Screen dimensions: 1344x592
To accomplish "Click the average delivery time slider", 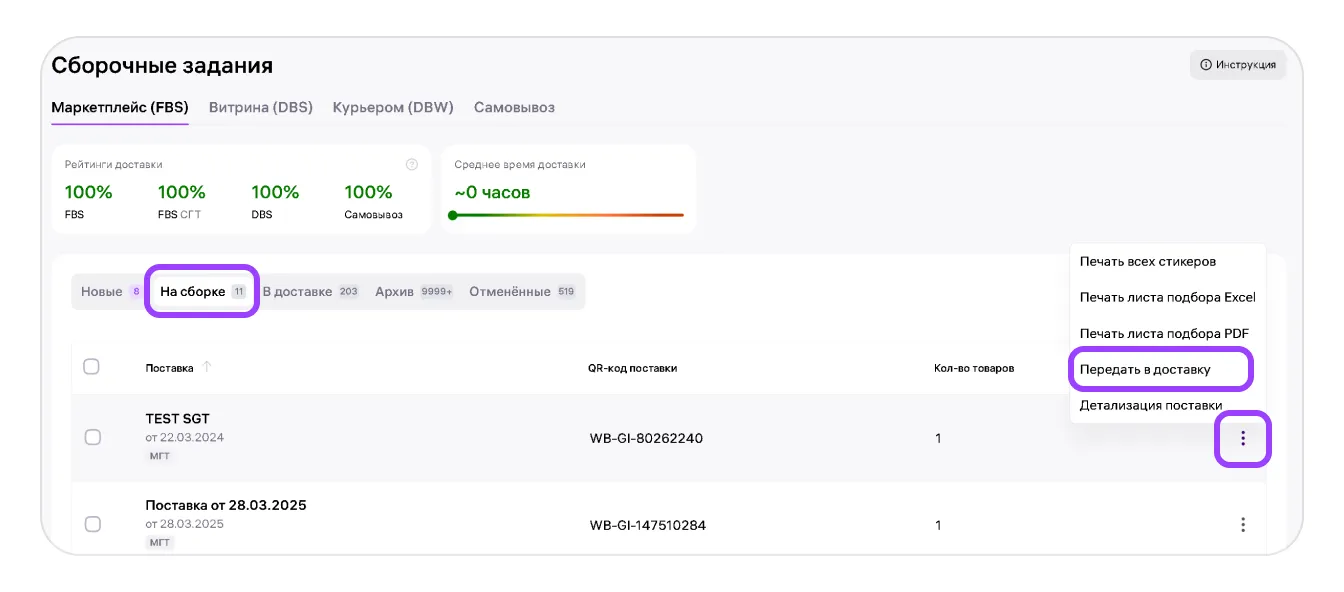I will tap(568, 215).
